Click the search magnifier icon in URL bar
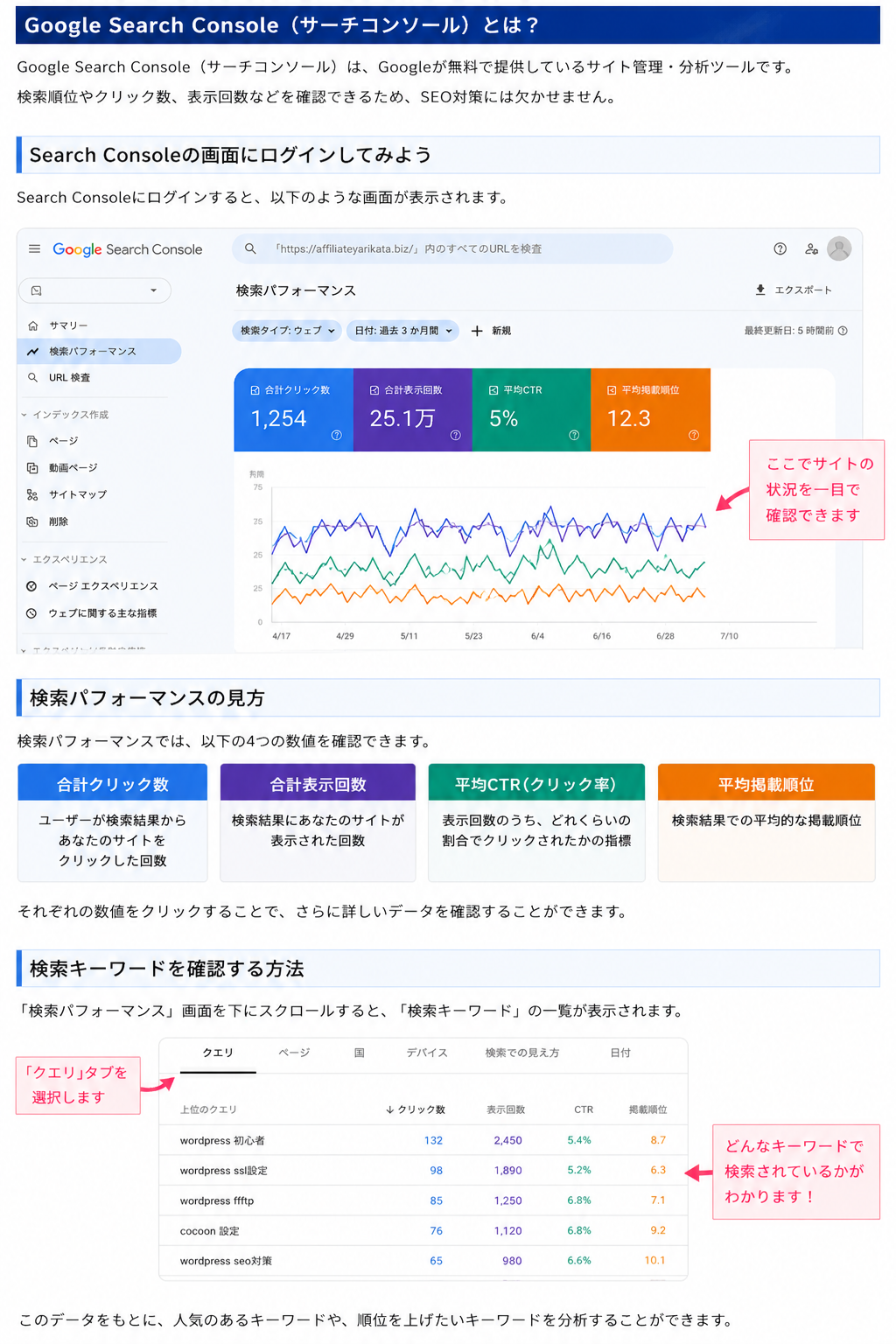This screenshot has width=896, height=1344. point(250,248)
